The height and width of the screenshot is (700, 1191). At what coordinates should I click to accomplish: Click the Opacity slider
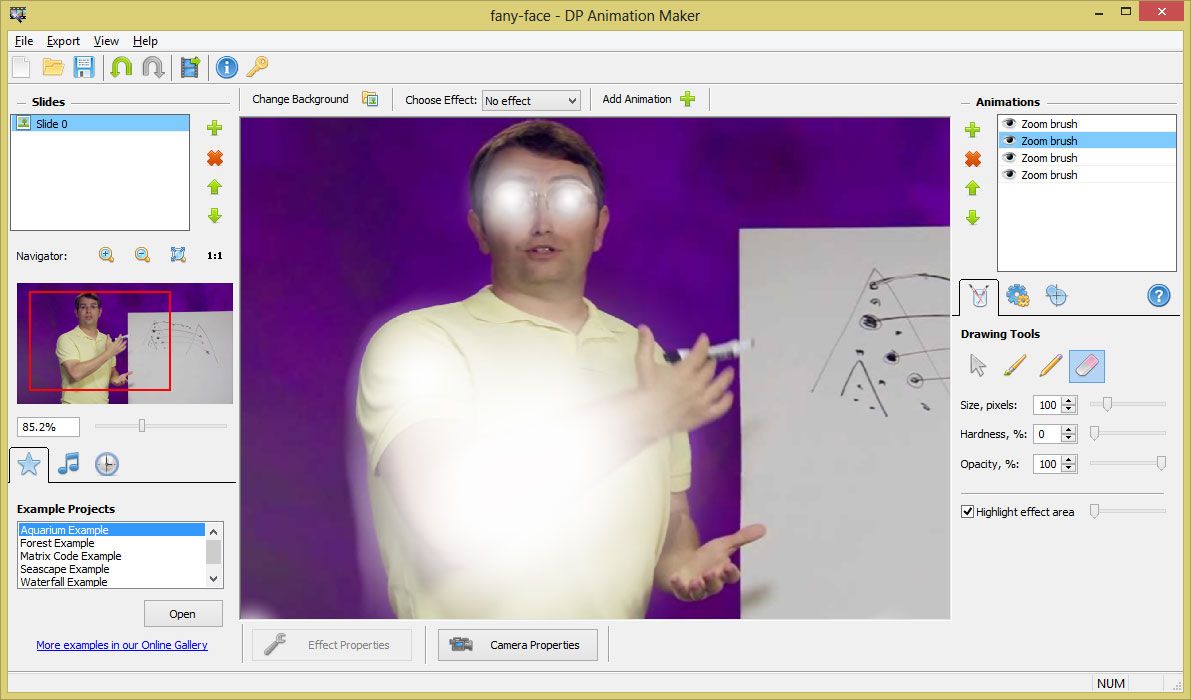[1127, 463]
